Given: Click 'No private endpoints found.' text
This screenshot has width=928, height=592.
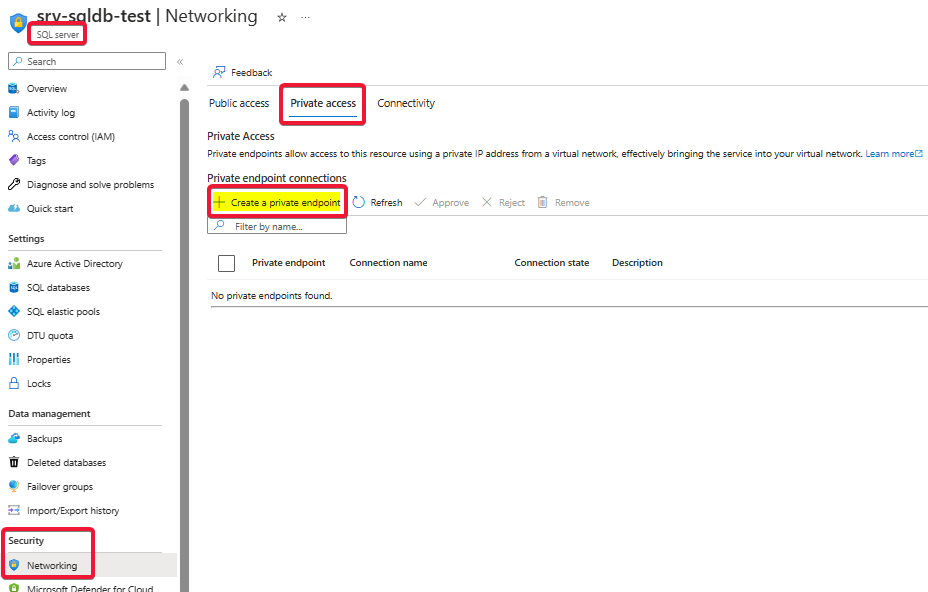Looking at the screenshot, I should [x=272, y=295].
